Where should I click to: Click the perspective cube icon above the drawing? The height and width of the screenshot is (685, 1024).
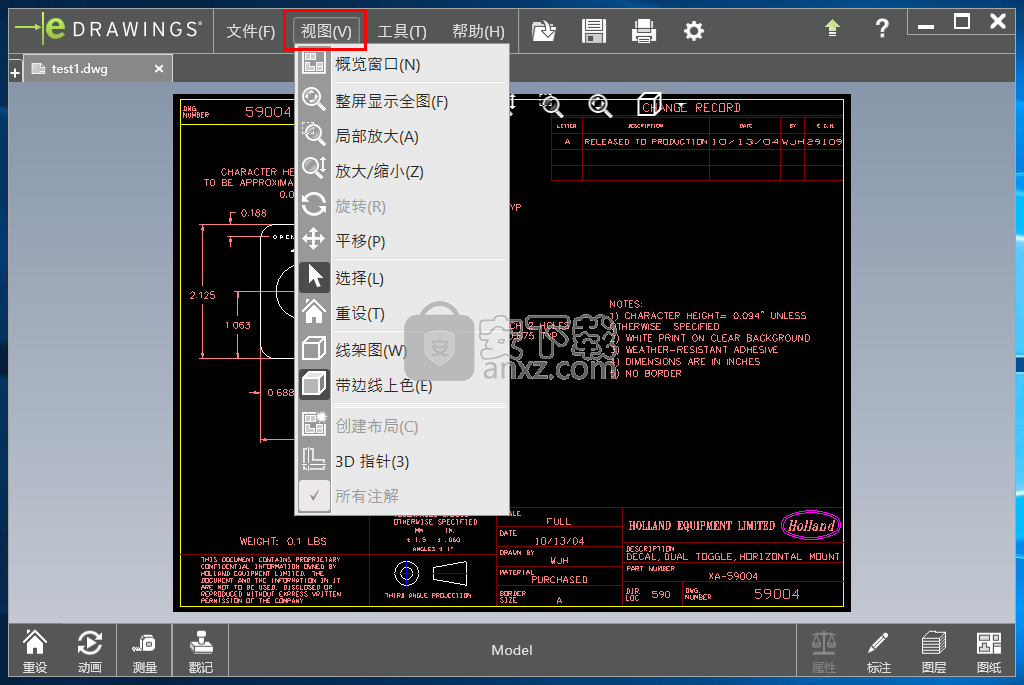(649, 104)
